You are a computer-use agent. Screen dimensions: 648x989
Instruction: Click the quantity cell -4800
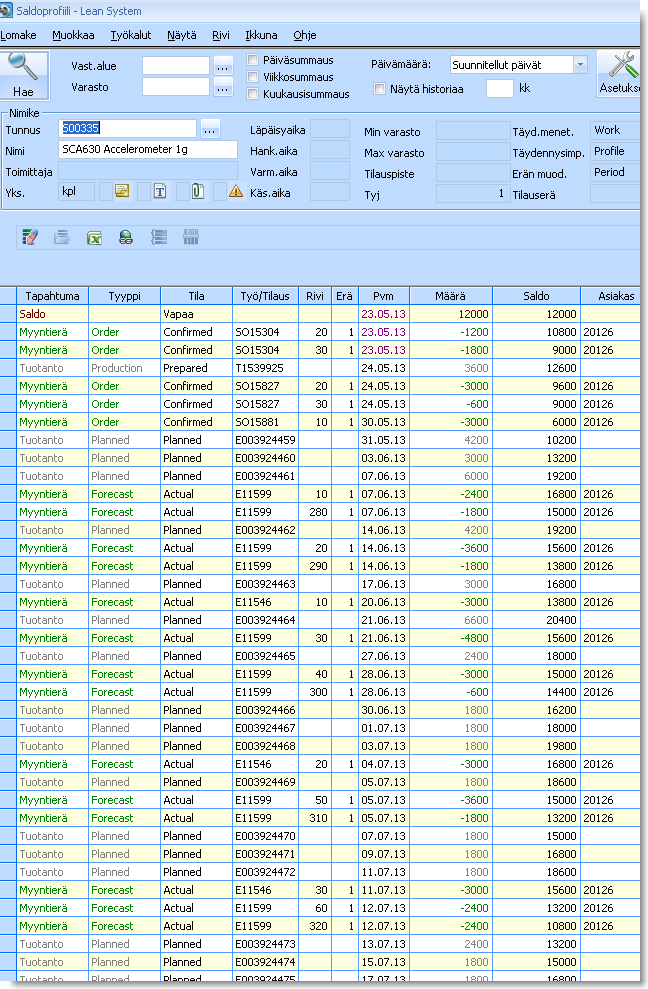tap(451, 638)
